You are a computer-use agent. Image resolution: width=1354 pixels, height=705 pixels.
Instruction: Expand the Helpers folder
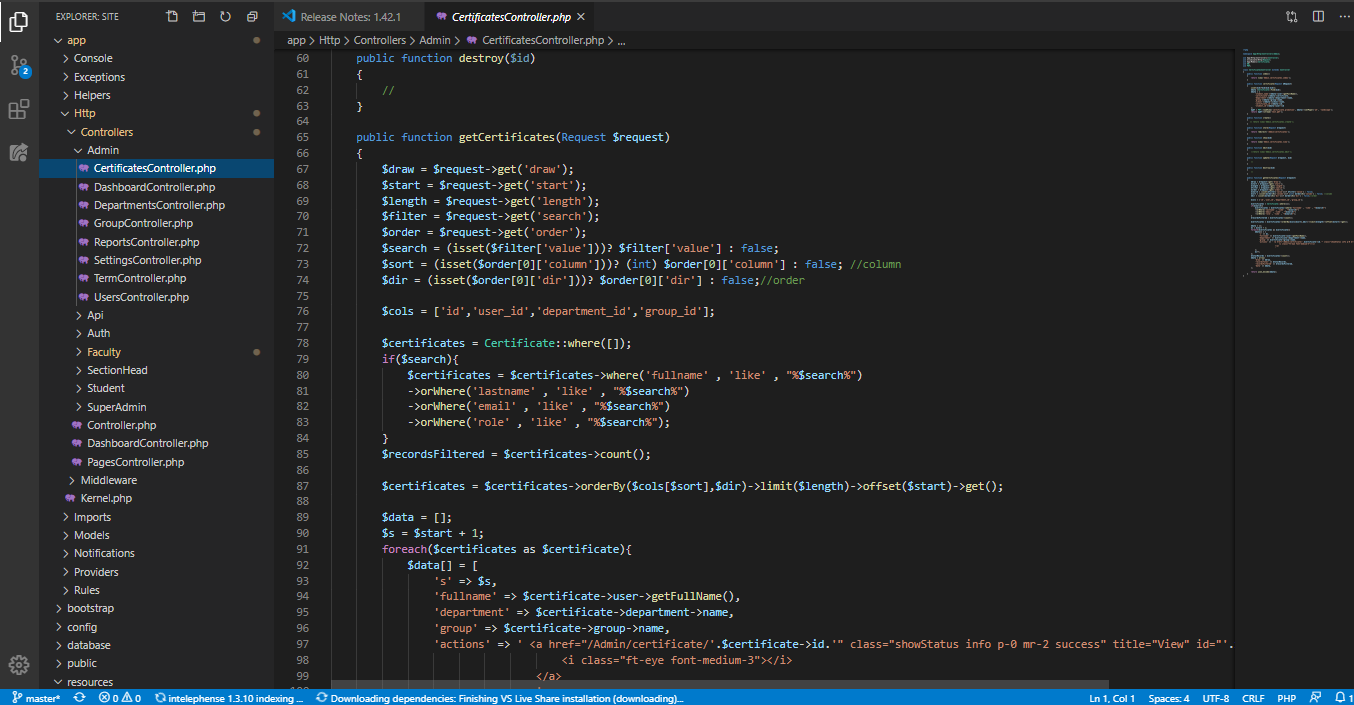point(156,95)
